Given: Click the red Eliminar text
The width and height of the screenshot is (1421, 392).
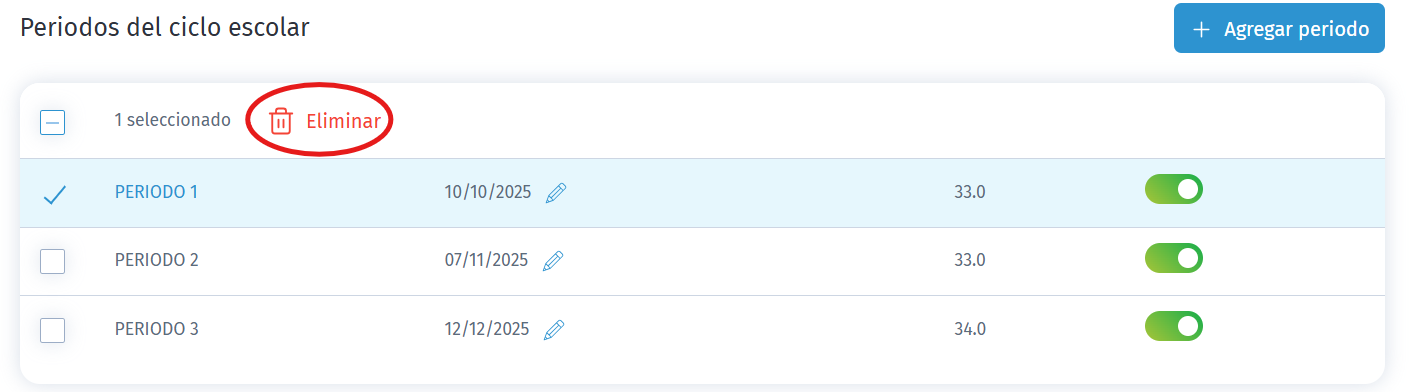Looking at the screenshot, I should pyautogui.click(x=343, y=121).
